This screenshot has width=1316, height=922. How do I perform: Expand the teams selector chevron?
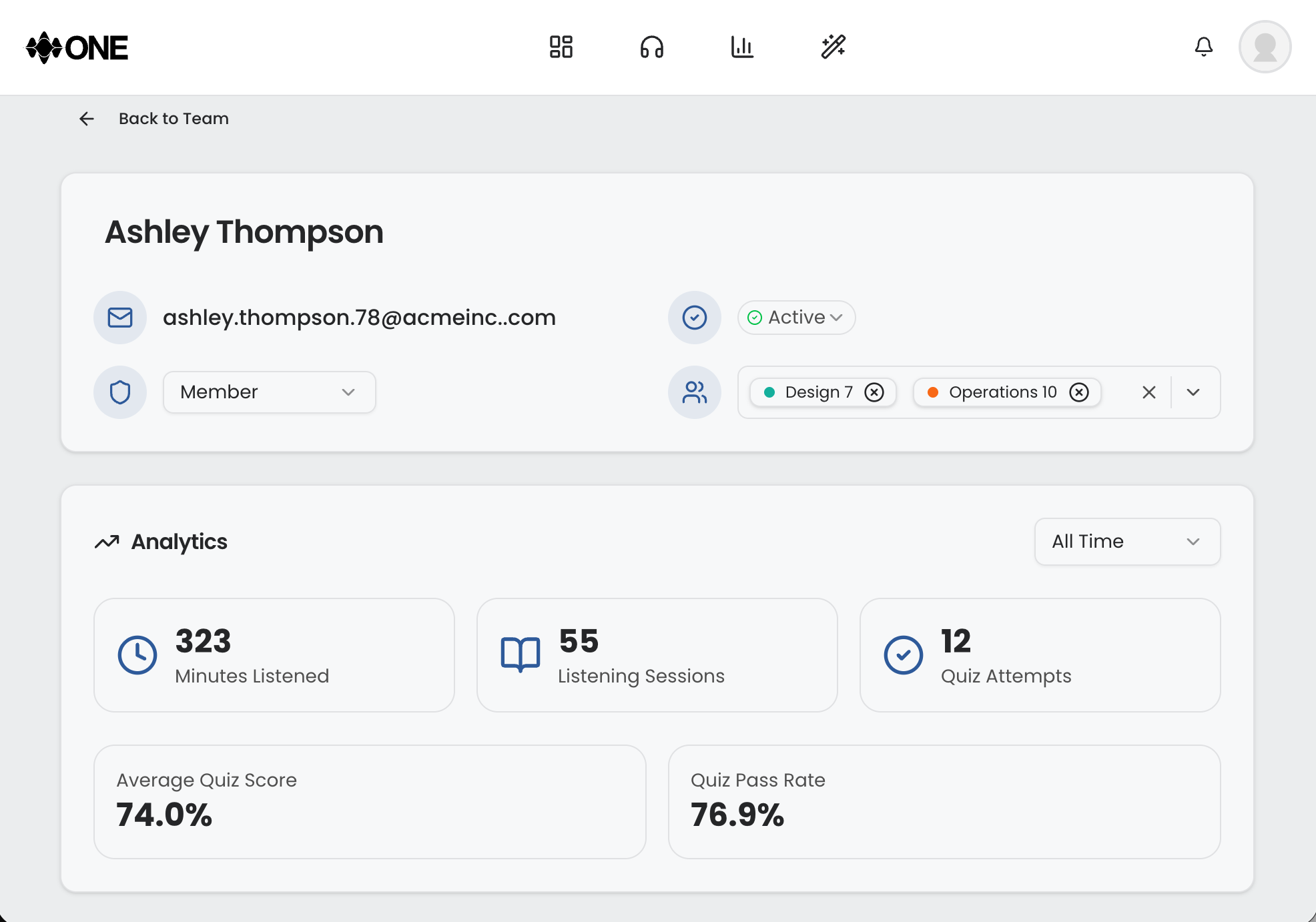coord(1193,392)
